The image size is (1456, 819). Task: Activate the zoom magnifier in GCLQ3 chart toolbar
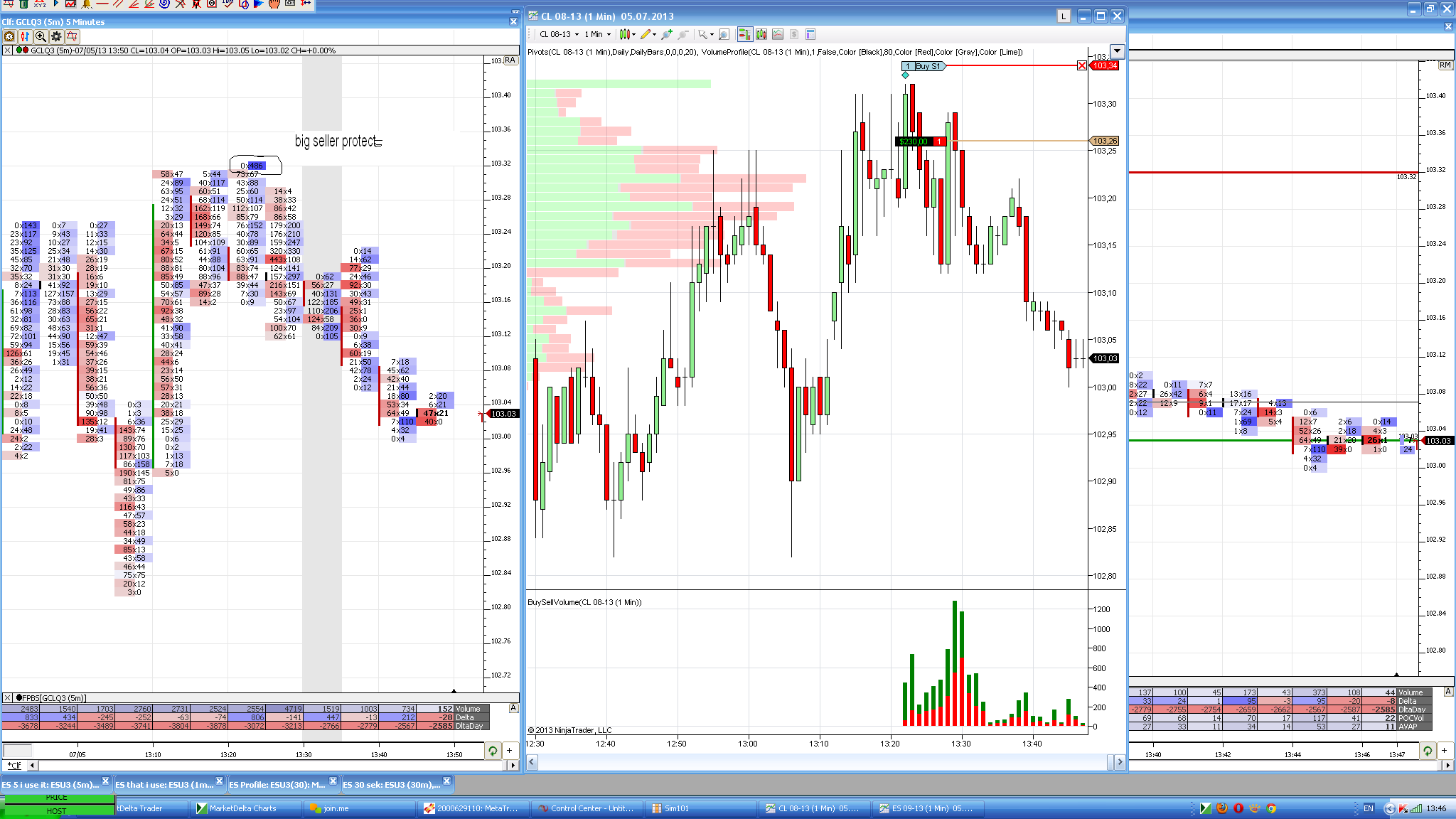point(41,36)
